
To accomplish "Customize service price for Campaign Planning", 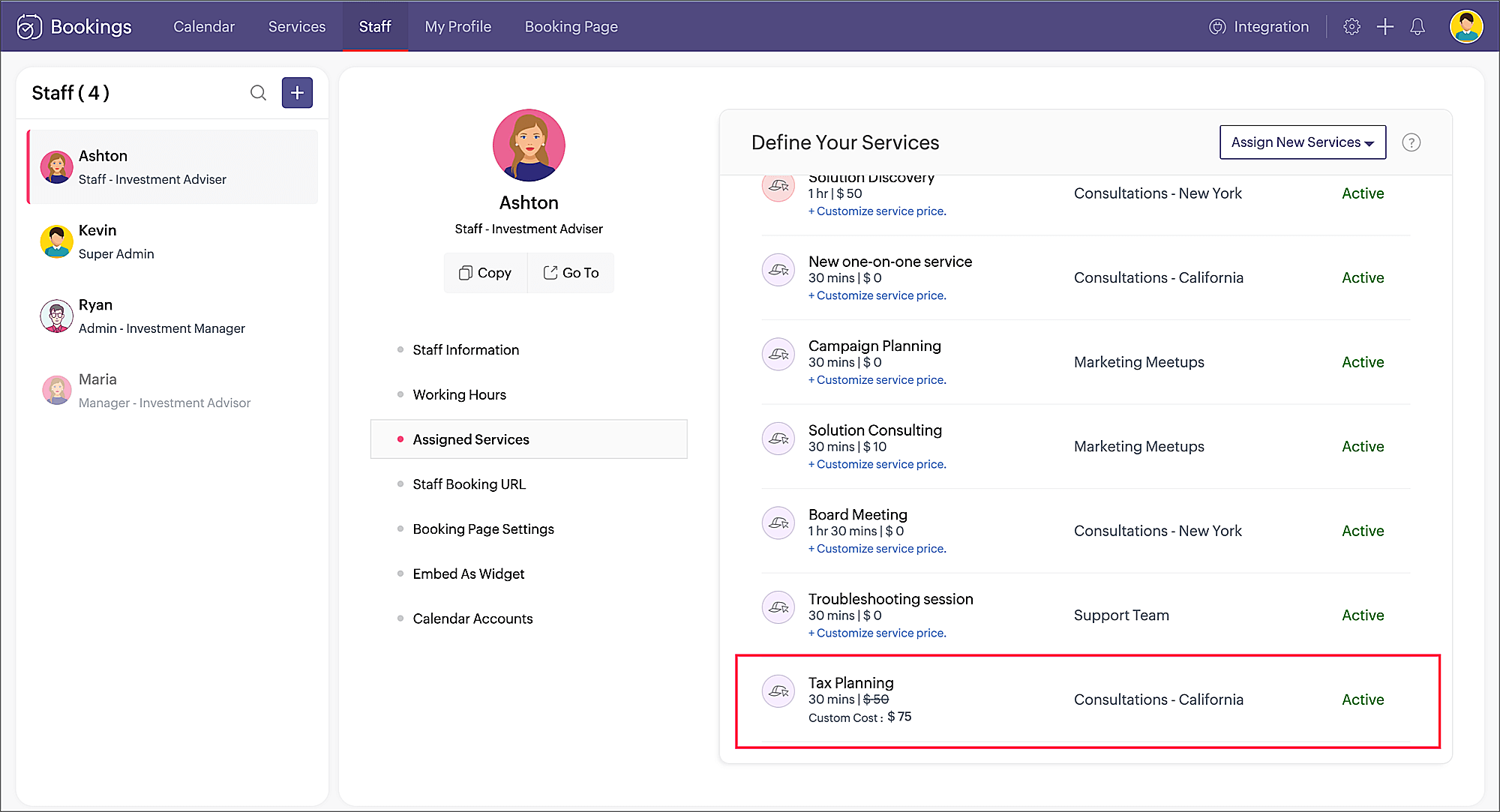I will 877,380.
